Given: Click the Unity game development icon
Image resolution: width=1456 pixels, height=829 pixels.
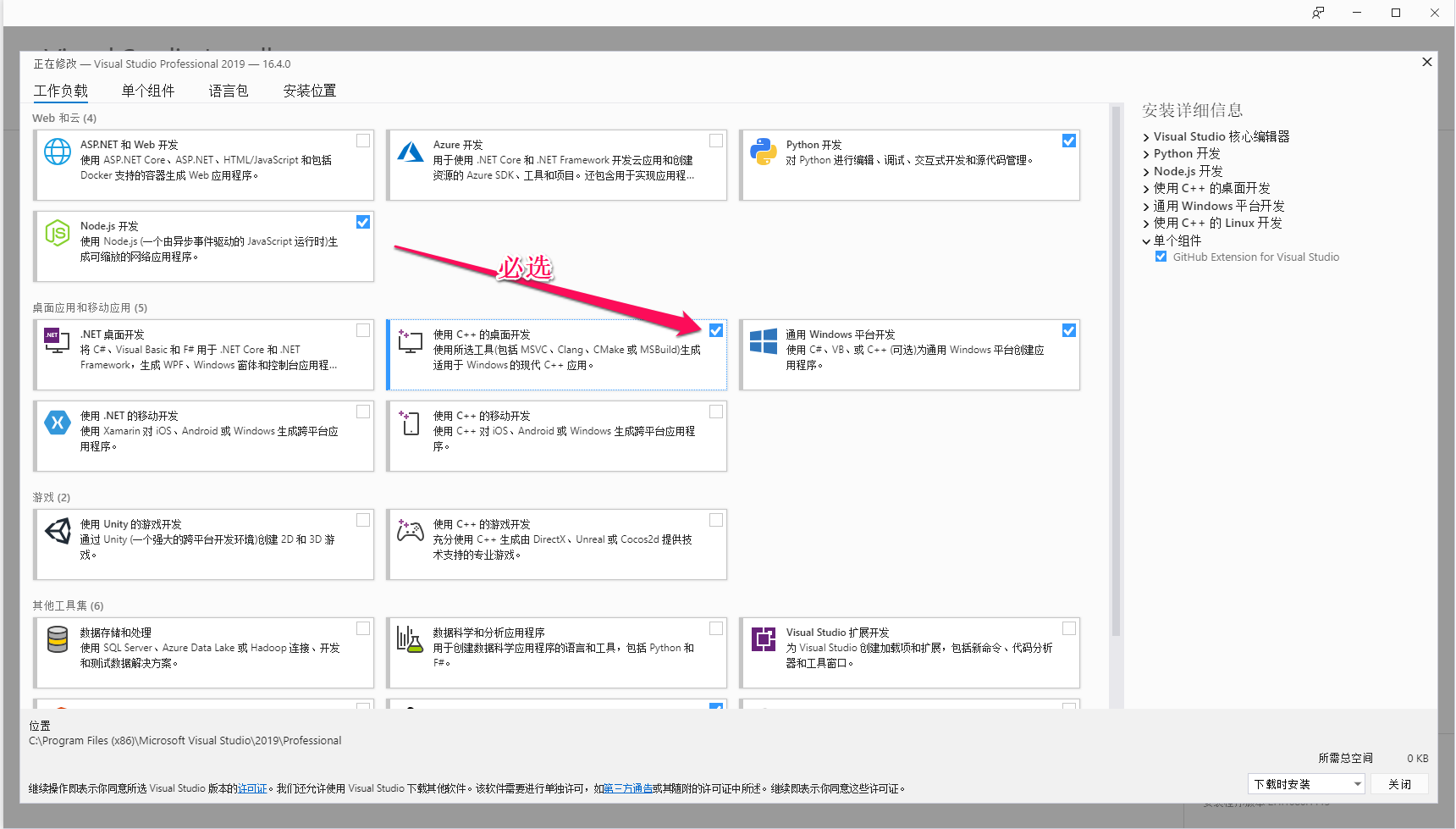Looking at the screenshot, I should [x=58, y=531].
